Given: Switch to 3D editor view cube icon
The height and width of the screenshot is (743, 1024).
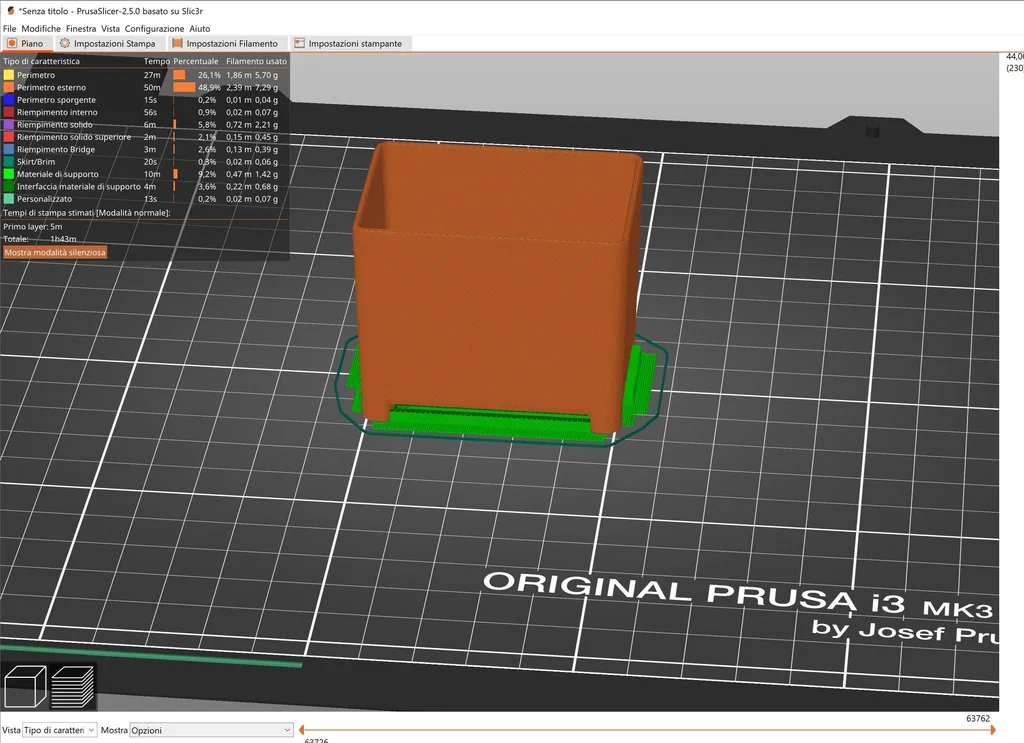Looking at the screenshot, I should tap(25, 686).
